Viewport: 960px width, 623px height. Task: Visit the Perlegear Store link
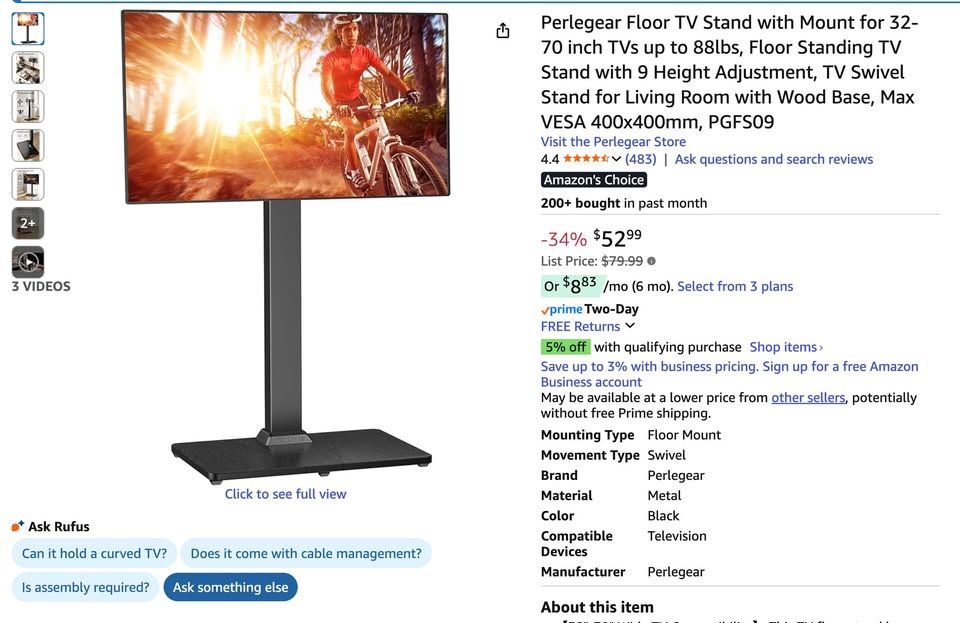[613, 141]
